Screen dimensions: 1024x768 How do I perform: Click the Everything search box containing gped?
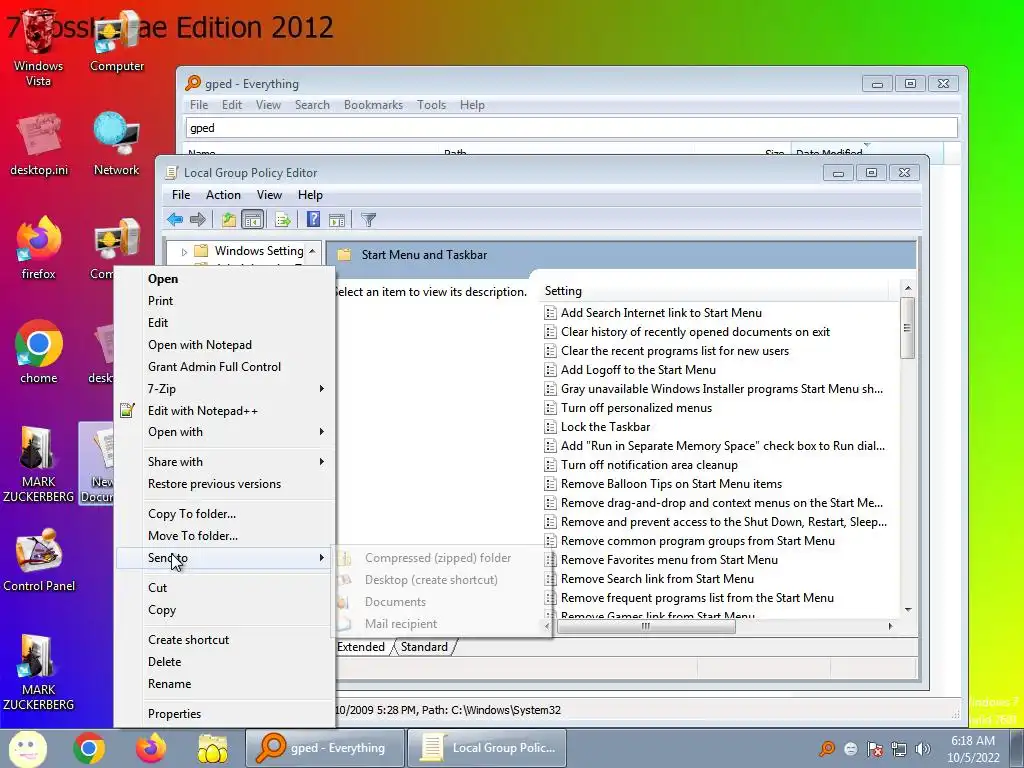[x=571, y=128]
